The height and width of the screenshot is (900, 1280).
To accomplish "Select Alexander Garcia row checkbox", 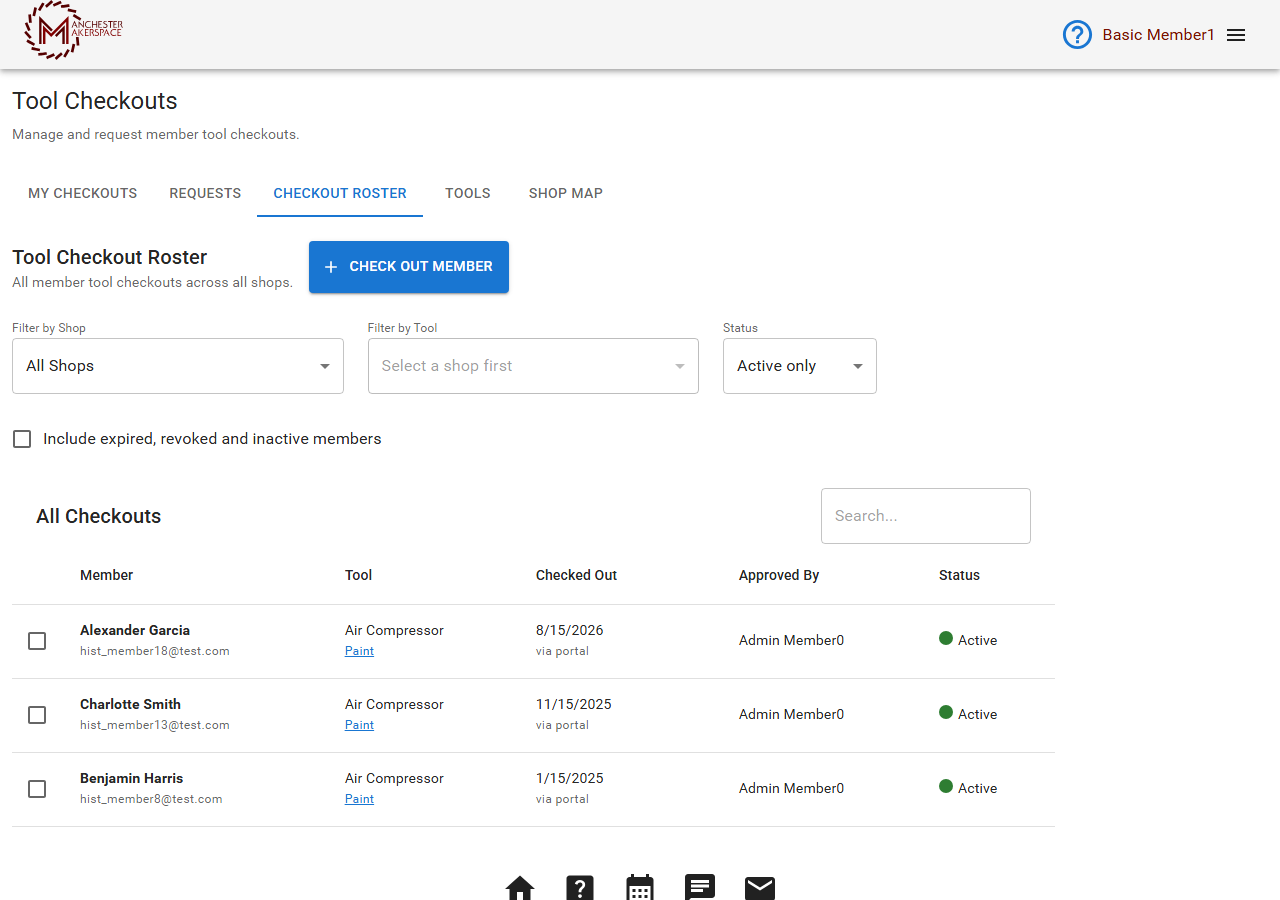I will (37, 641).
